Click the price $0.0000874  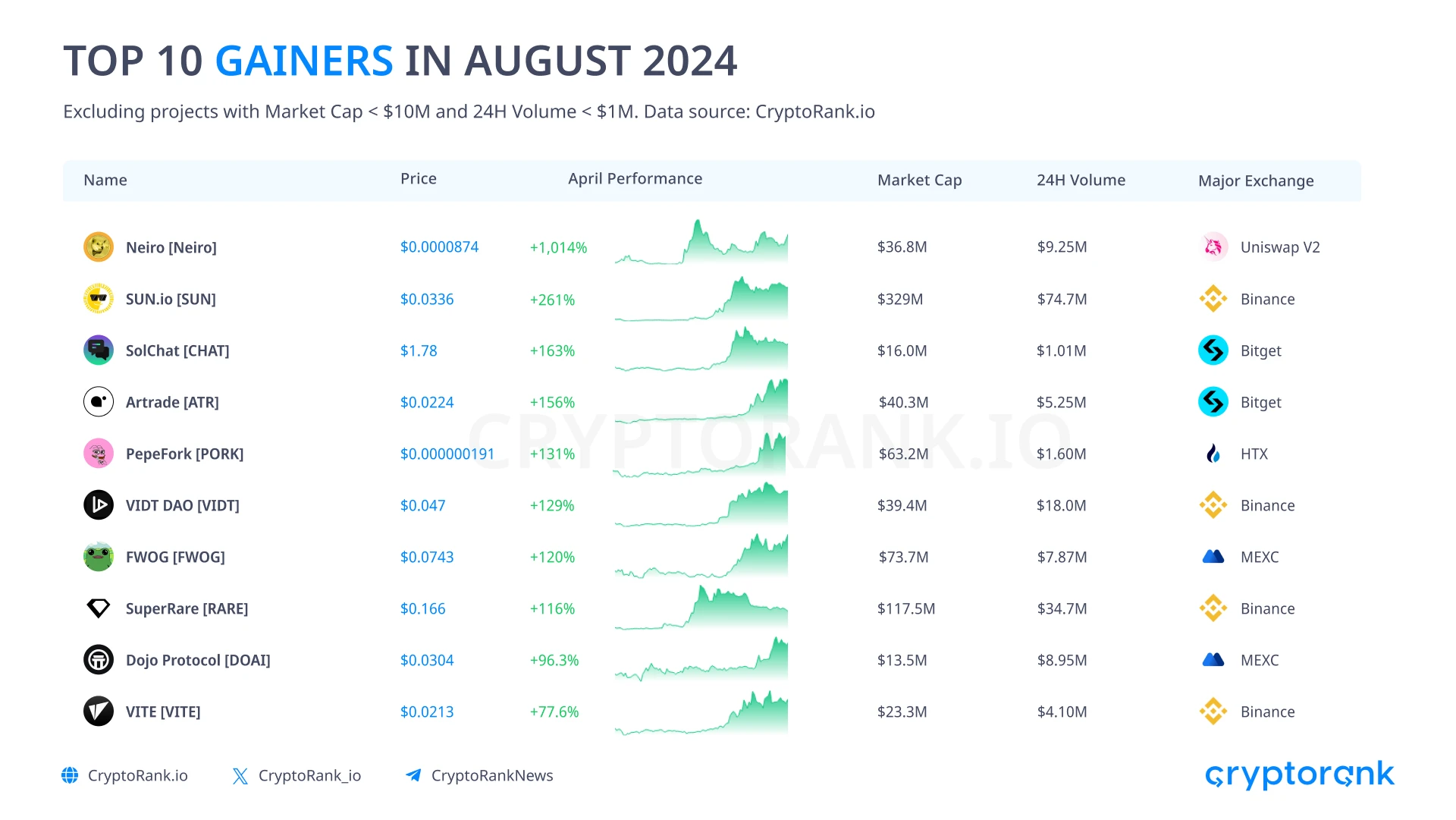[x=440, y=247]
